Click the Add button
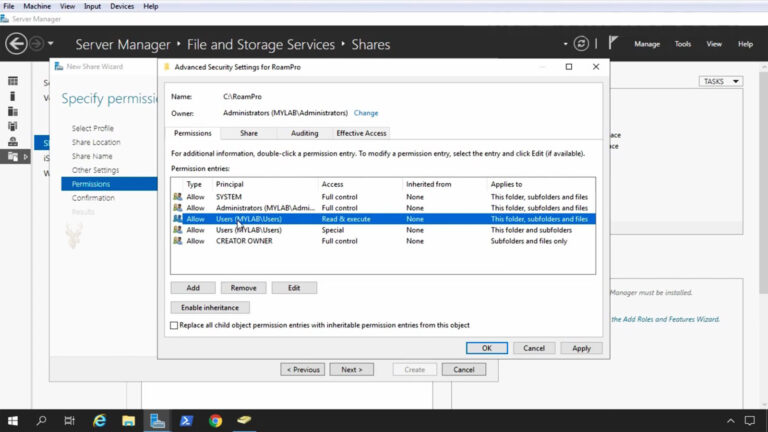 pyautogui.click(x=193, y=288)
